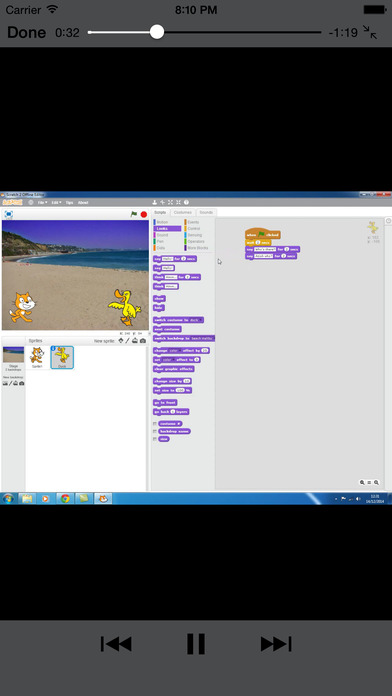Choose new sprite from library icon
392x696 pixels.
tap(120, 341)
